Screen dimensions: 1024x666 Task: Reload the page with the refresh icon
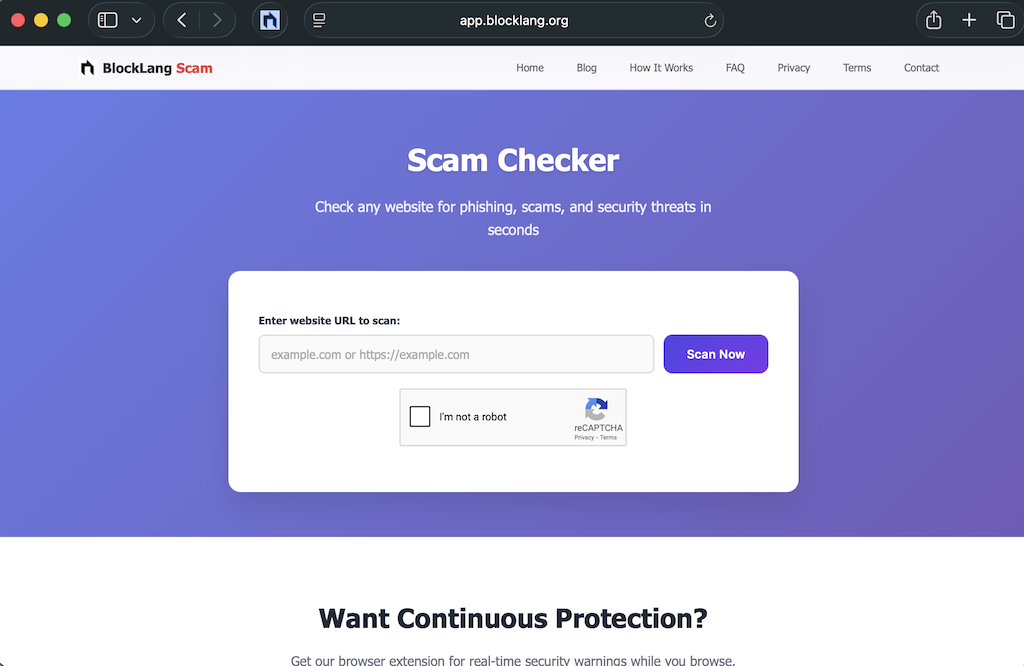point(711,20)
